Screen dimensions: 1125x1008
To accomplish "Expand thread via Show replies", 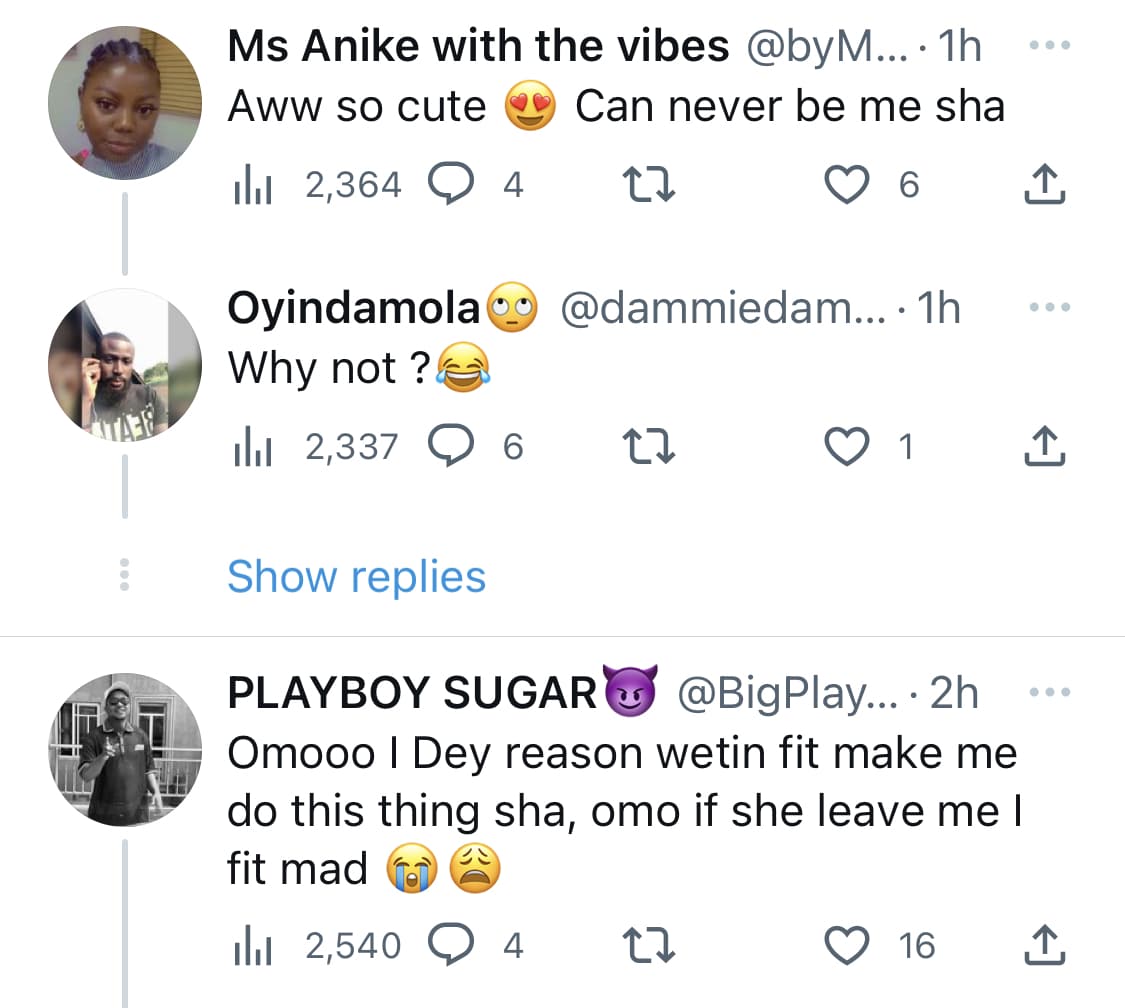I will click(356, 577).
